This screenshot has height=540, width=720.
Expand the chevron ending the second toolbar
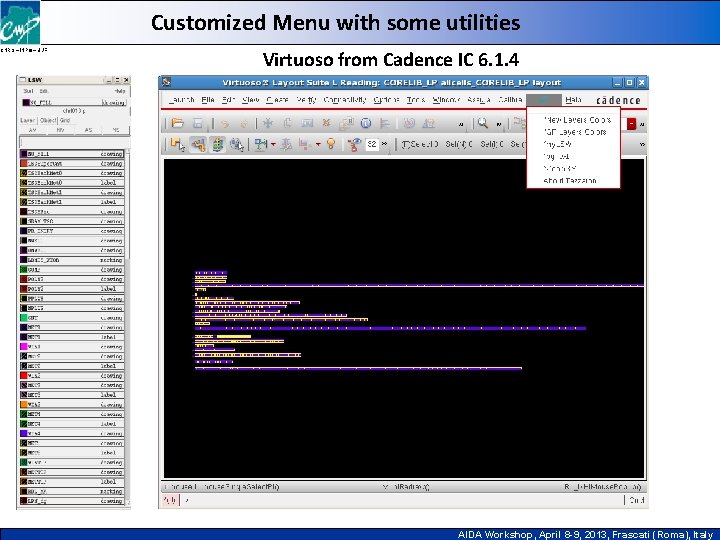coord(642,144)
